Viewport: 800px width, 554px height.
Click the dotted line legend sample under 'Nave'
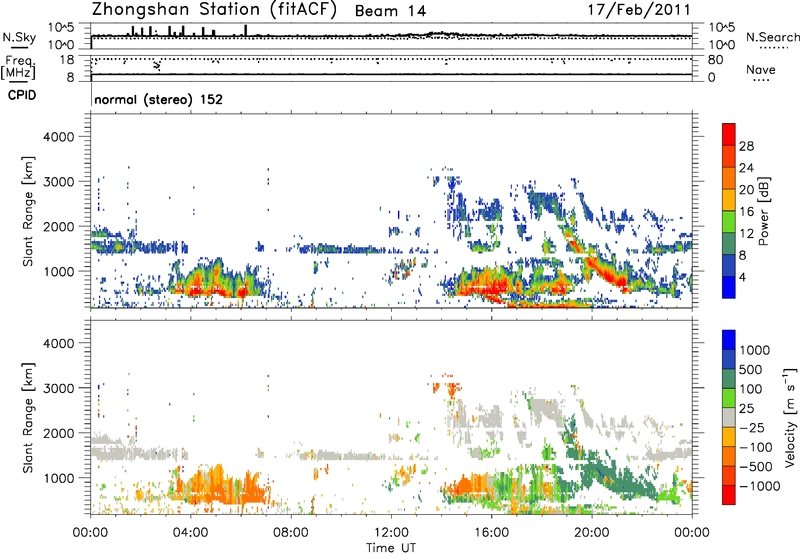point(762,81)
